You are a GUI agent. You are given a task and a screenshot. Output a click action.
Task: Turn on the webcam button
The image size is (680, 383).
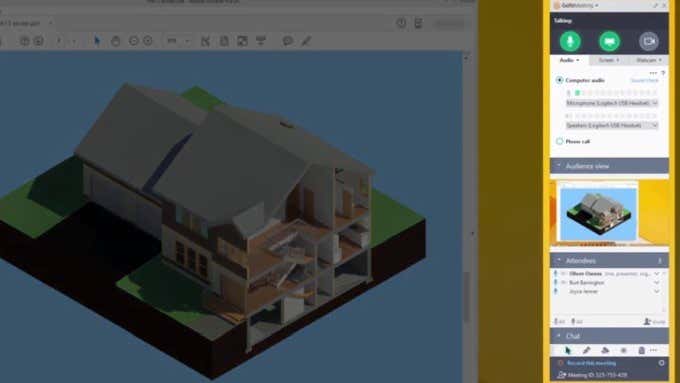tap(649, 41)
